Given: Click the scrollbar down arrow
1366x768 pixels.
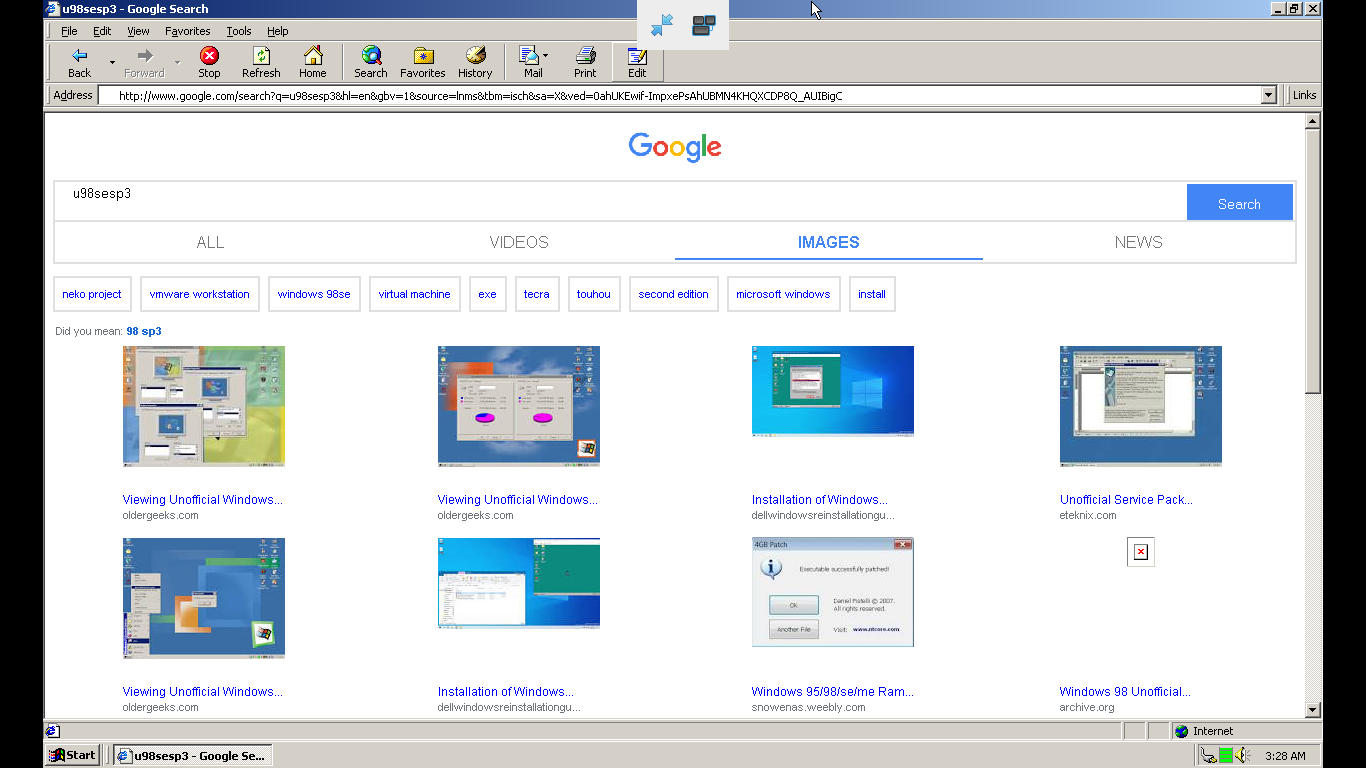Looking at the screenshot, I should point(1313,710).
